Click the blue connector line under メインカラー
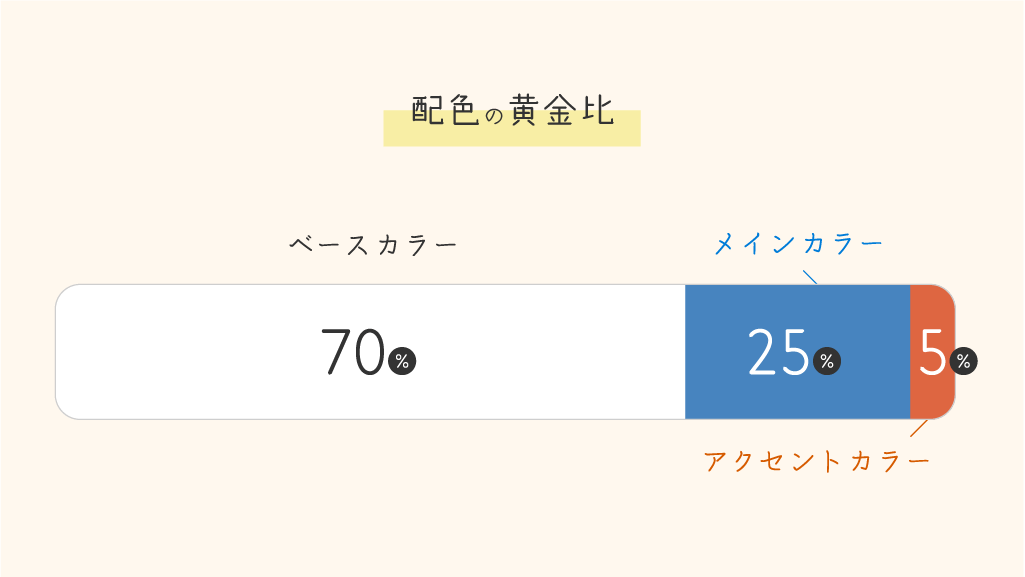 (x=810, y=276)
